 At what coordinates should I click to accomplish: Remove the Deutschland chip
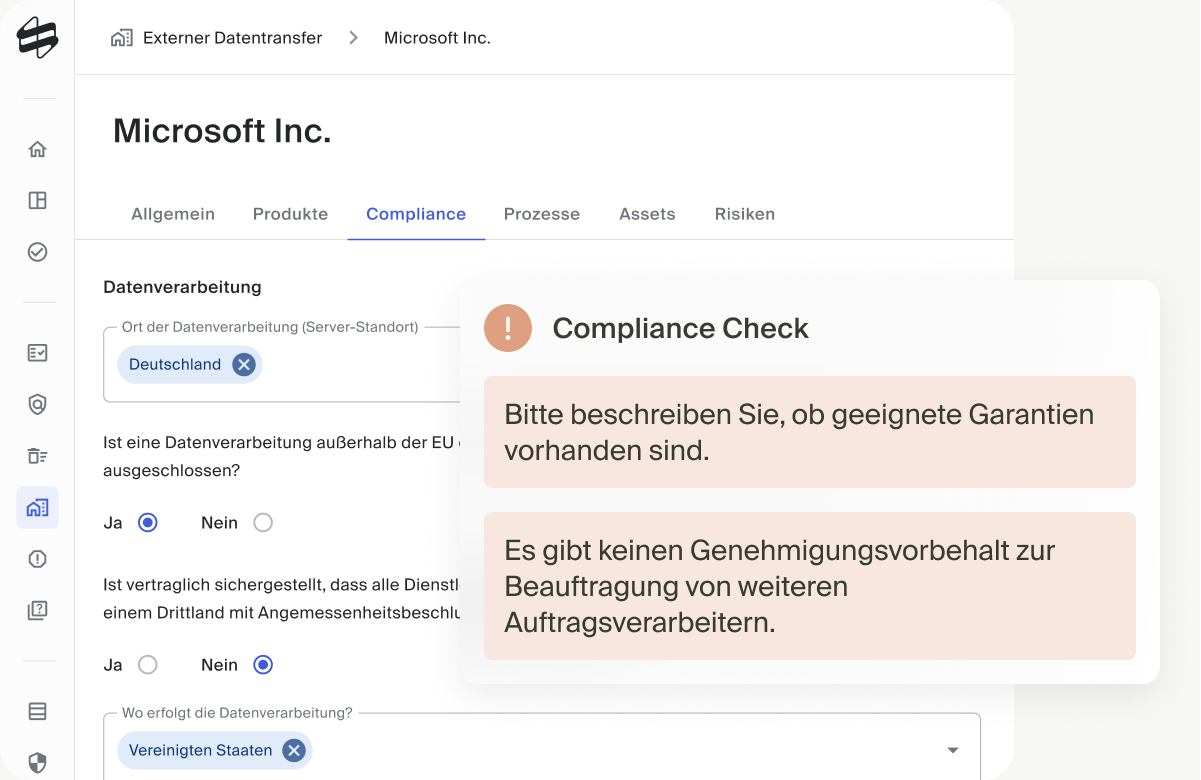(243, 365)
